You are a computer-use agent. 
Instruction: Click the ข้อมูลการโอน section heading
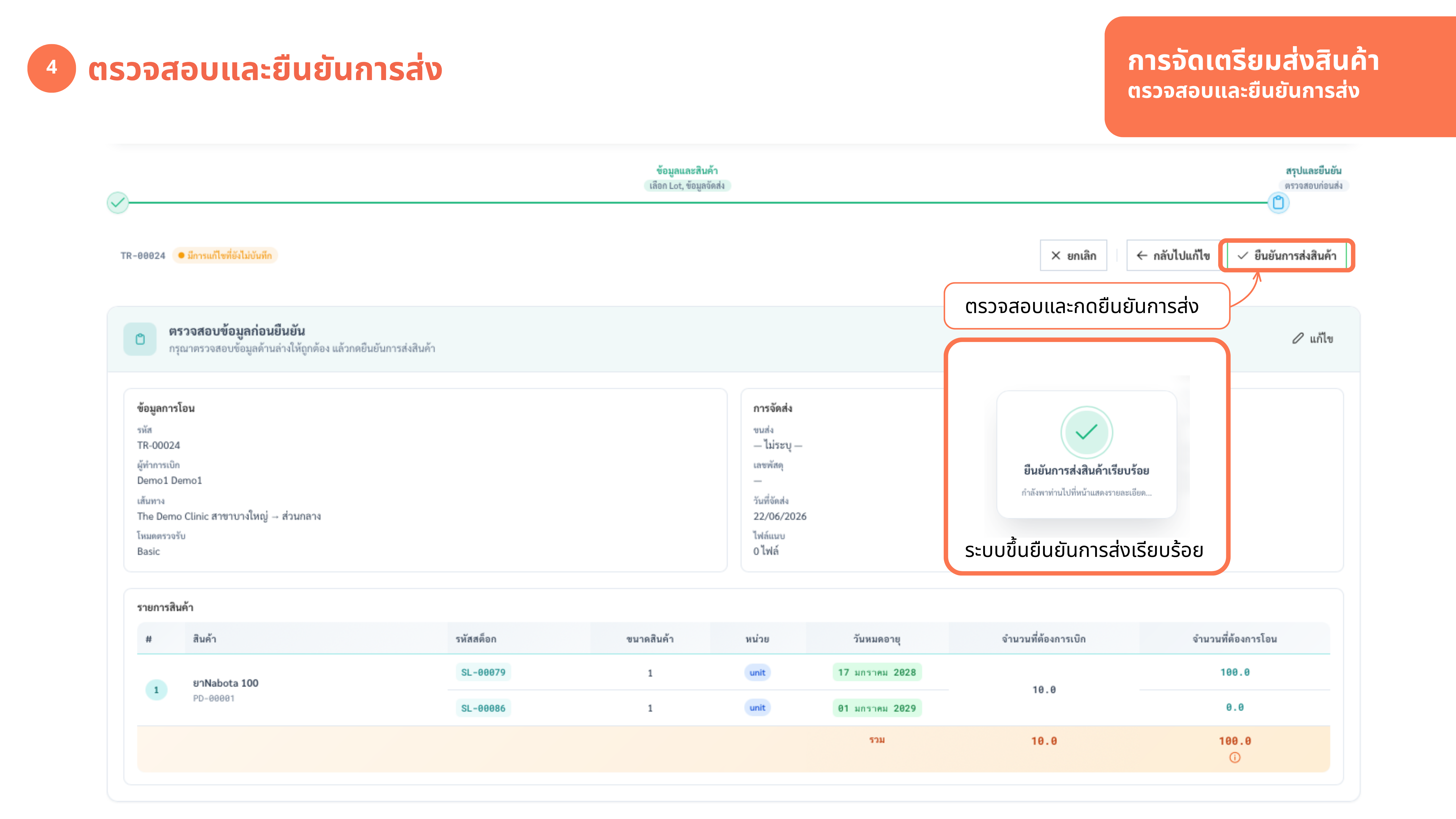(x=165, y=408)
